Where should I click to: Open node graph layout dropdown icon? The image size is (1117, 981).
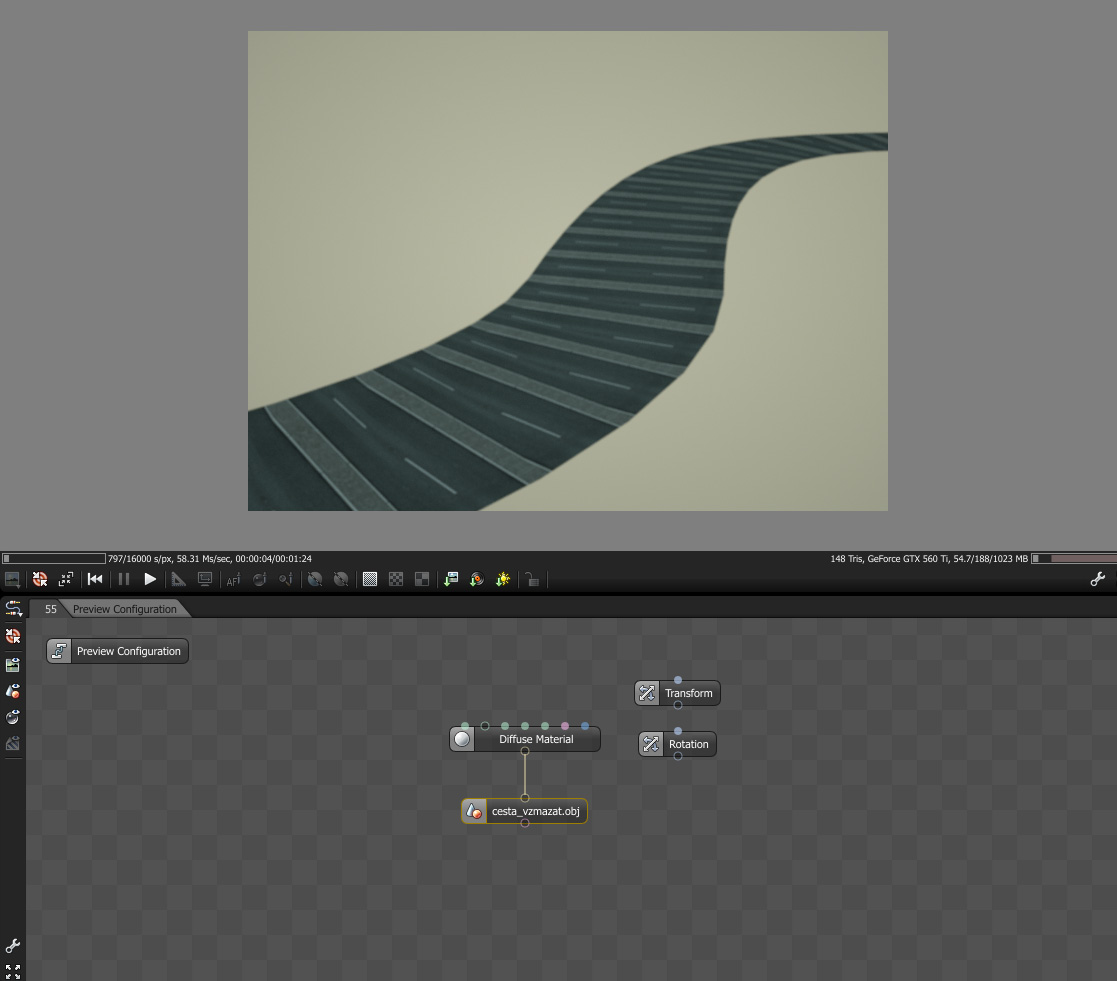(13, 608)
